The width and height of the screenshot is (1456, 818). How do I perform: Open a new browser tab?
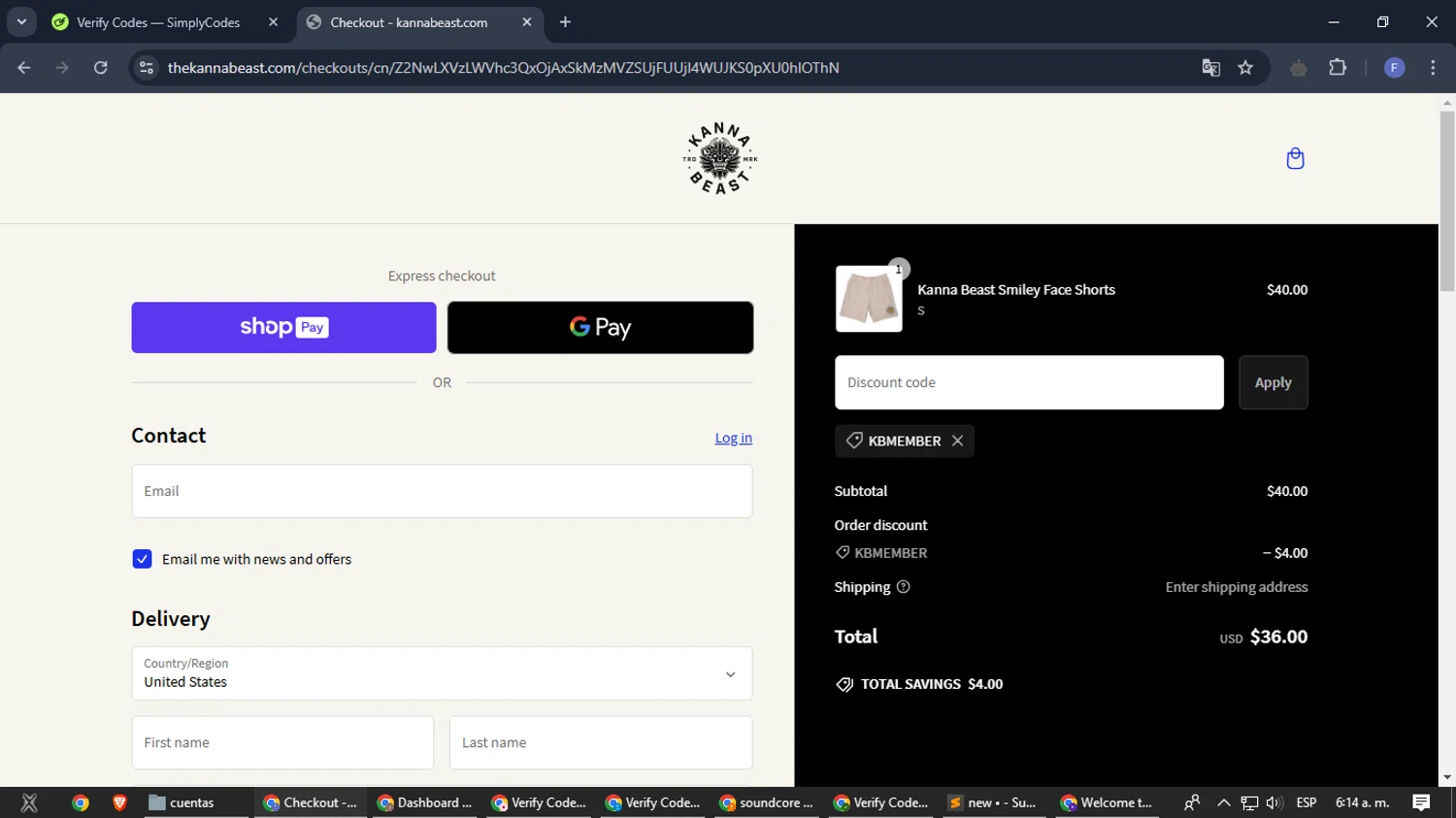pos(565,22)
